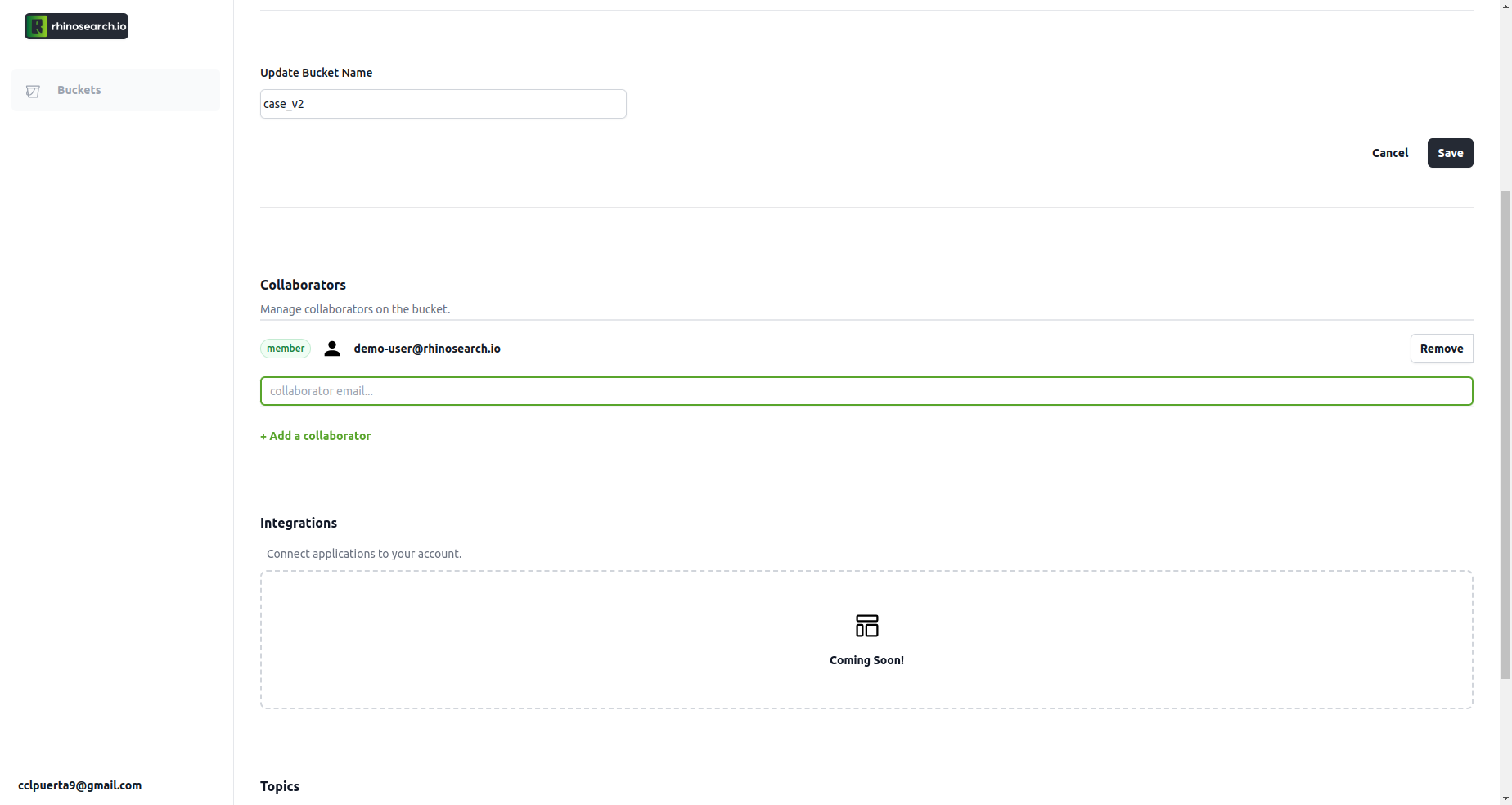The width and height of the screenshot is (1512, 805).
Task: Select the demo-user@rhinosearch.io collaborator email
Action: click(427, 349)
